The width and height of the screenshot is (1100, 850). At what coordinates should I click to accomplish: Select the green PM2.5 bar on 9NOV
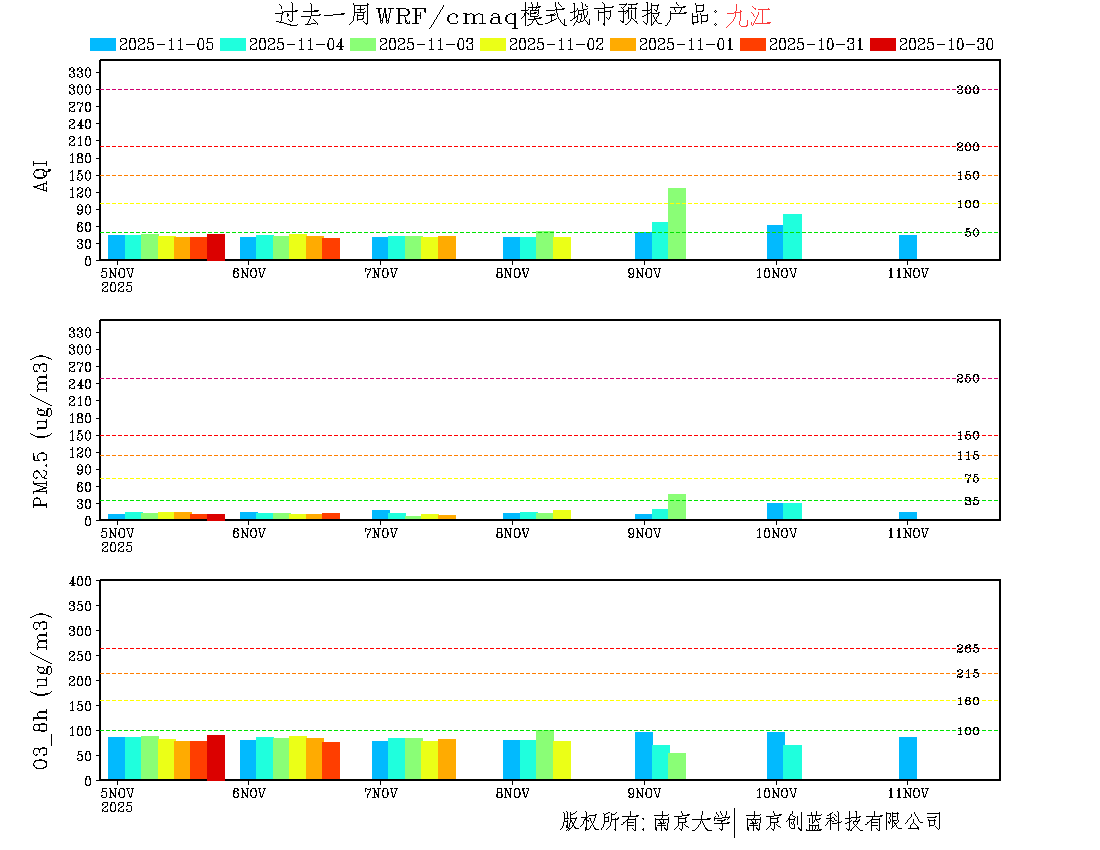coord(677,506)
